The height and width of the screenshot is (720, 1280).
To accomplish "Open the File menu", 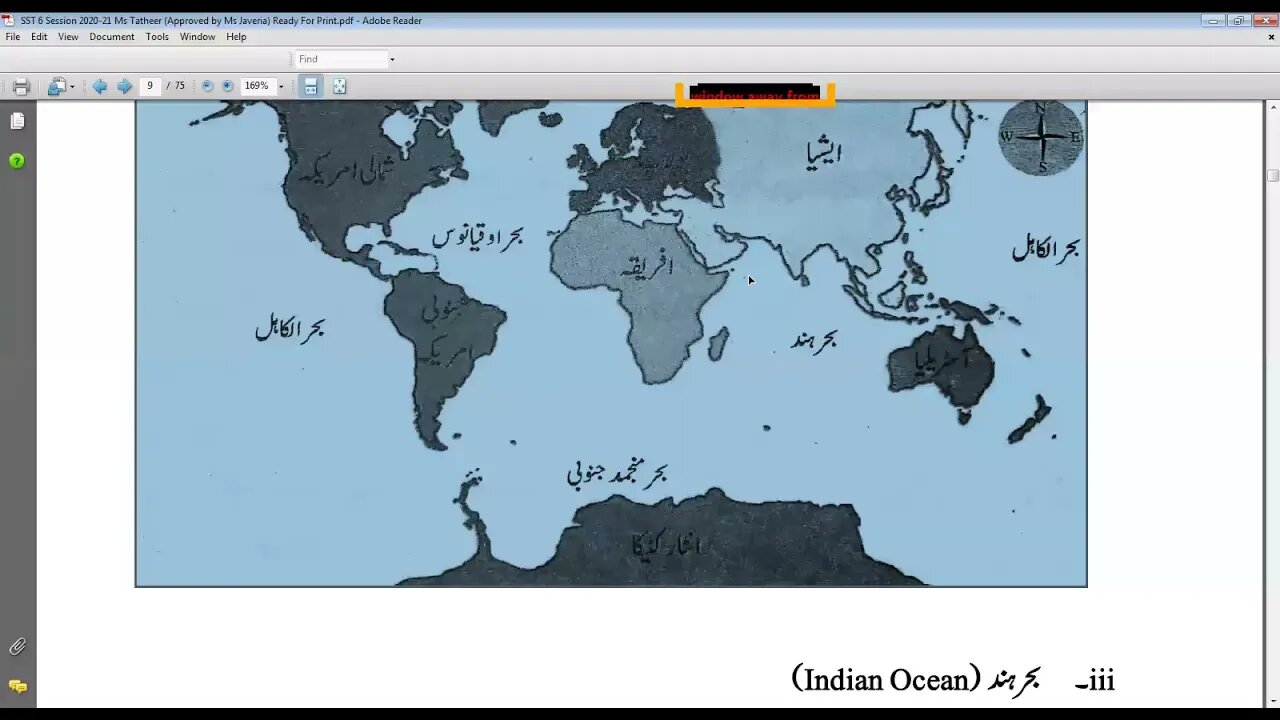I will click(x=13, y=37).
